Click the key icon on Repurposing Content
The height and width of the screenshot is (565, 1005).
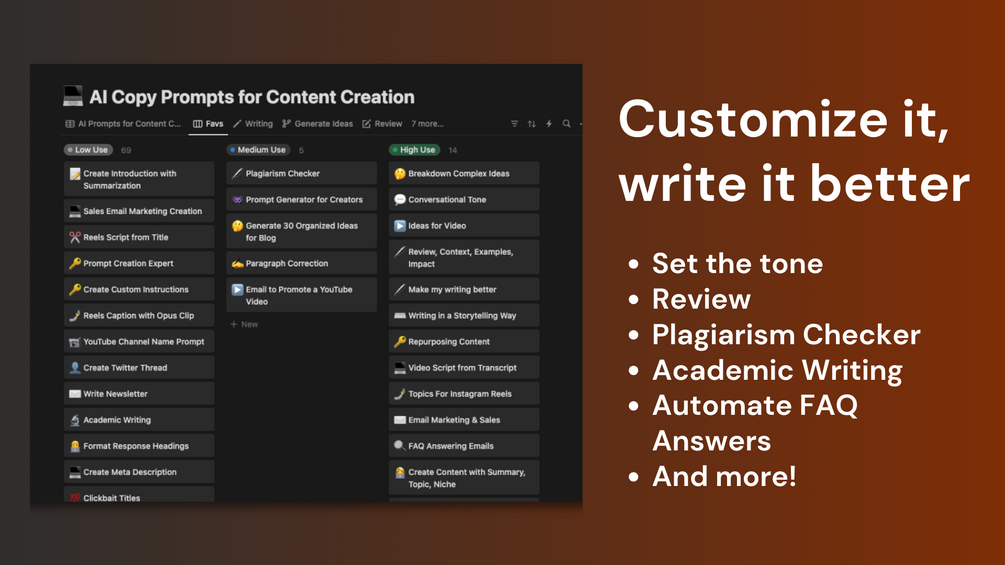(400, 341)
